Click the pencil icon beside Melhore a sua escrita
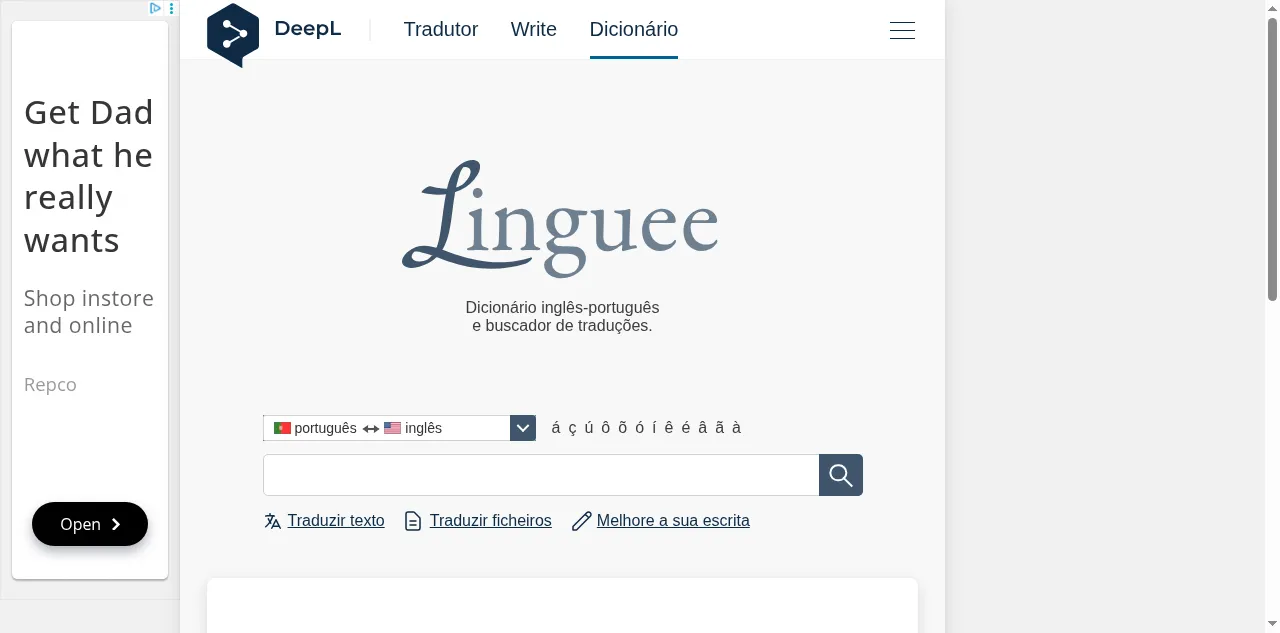This screenshot has width=1280, height=633. point(581,521)
